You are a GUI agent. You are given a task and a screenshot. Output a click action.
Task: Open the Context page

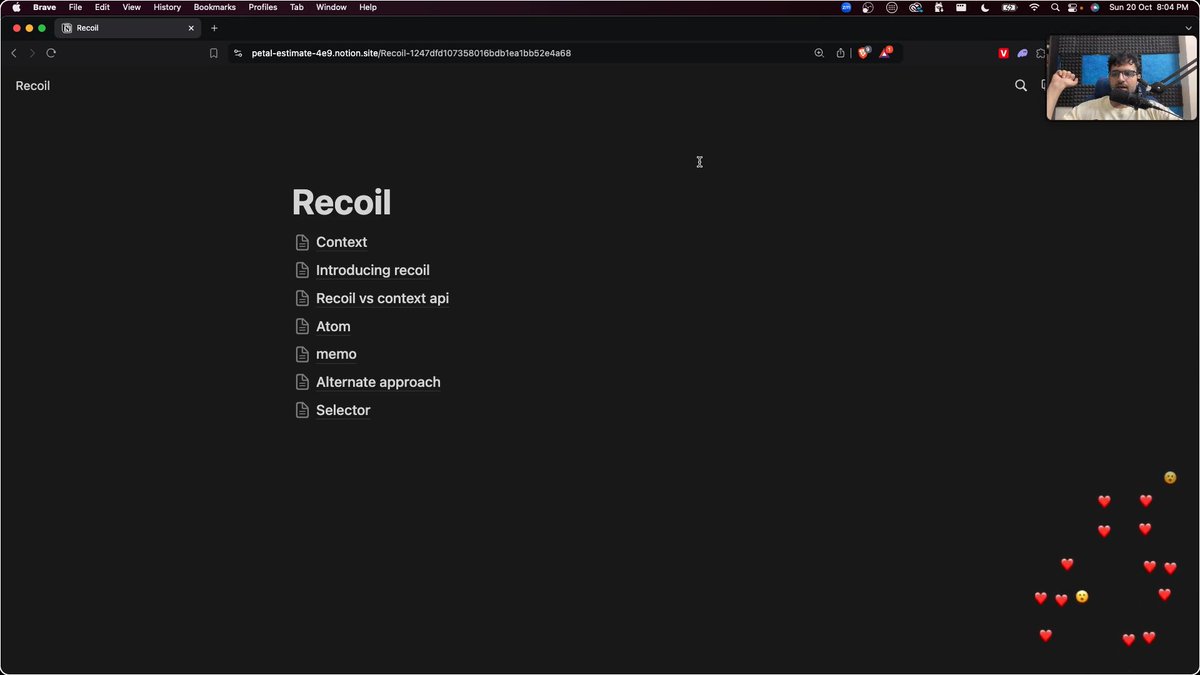pyautogui.click(x=341, y=242)
